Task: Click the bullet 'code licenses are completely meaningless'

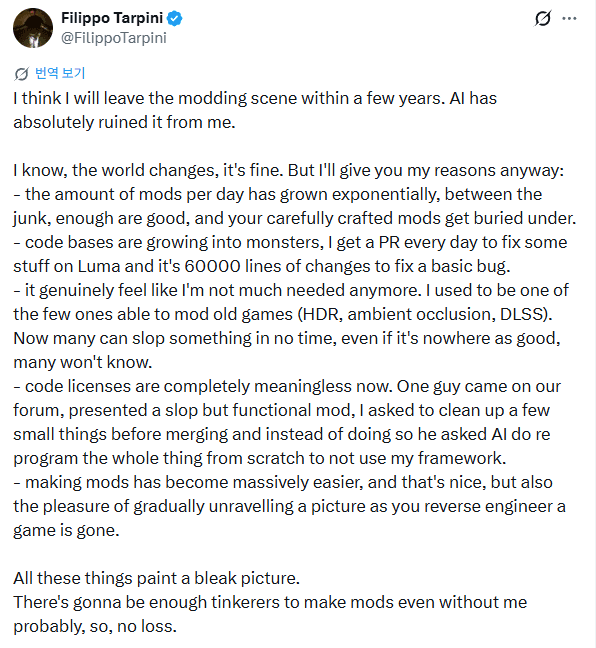Action: click(x=287, y=386)
